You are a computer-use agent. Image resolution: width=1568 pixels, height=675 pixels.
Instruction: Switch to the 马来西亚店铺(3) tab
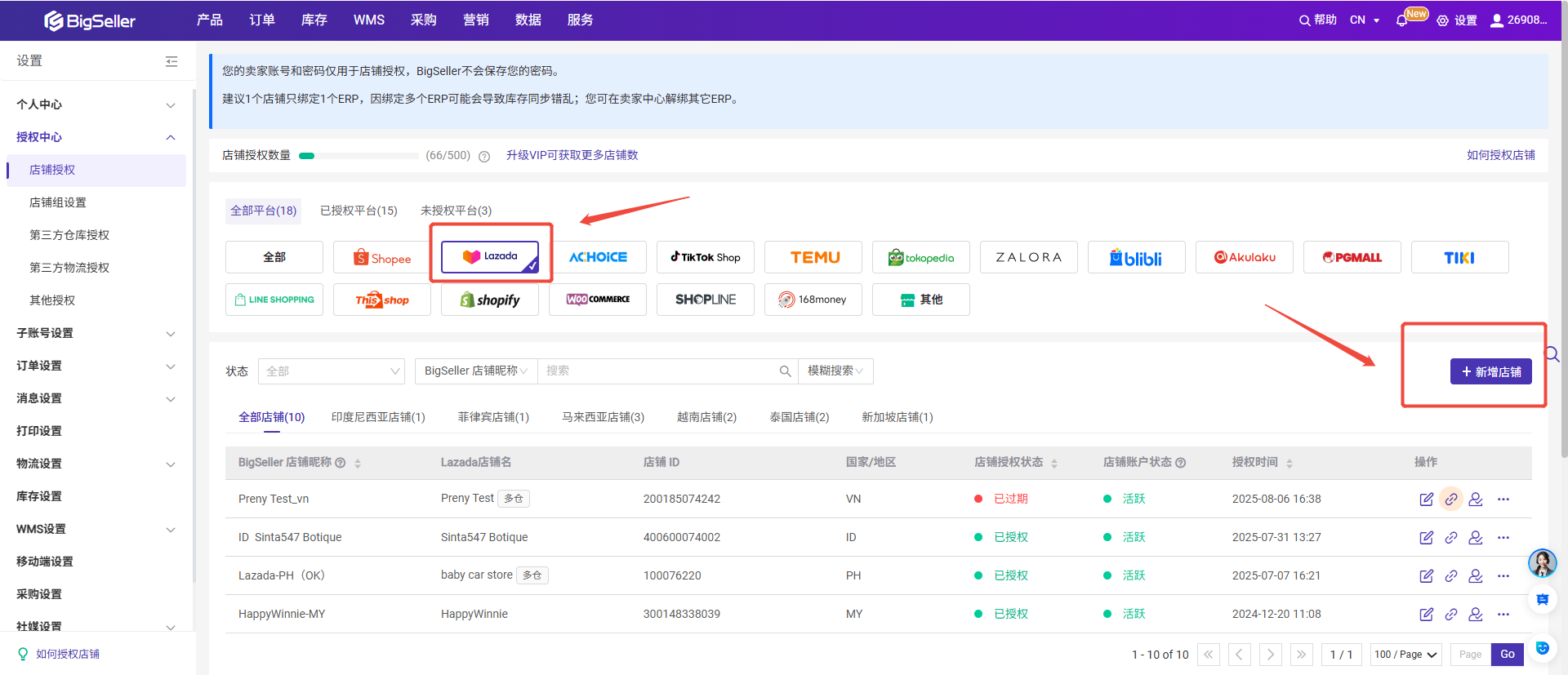603,417
